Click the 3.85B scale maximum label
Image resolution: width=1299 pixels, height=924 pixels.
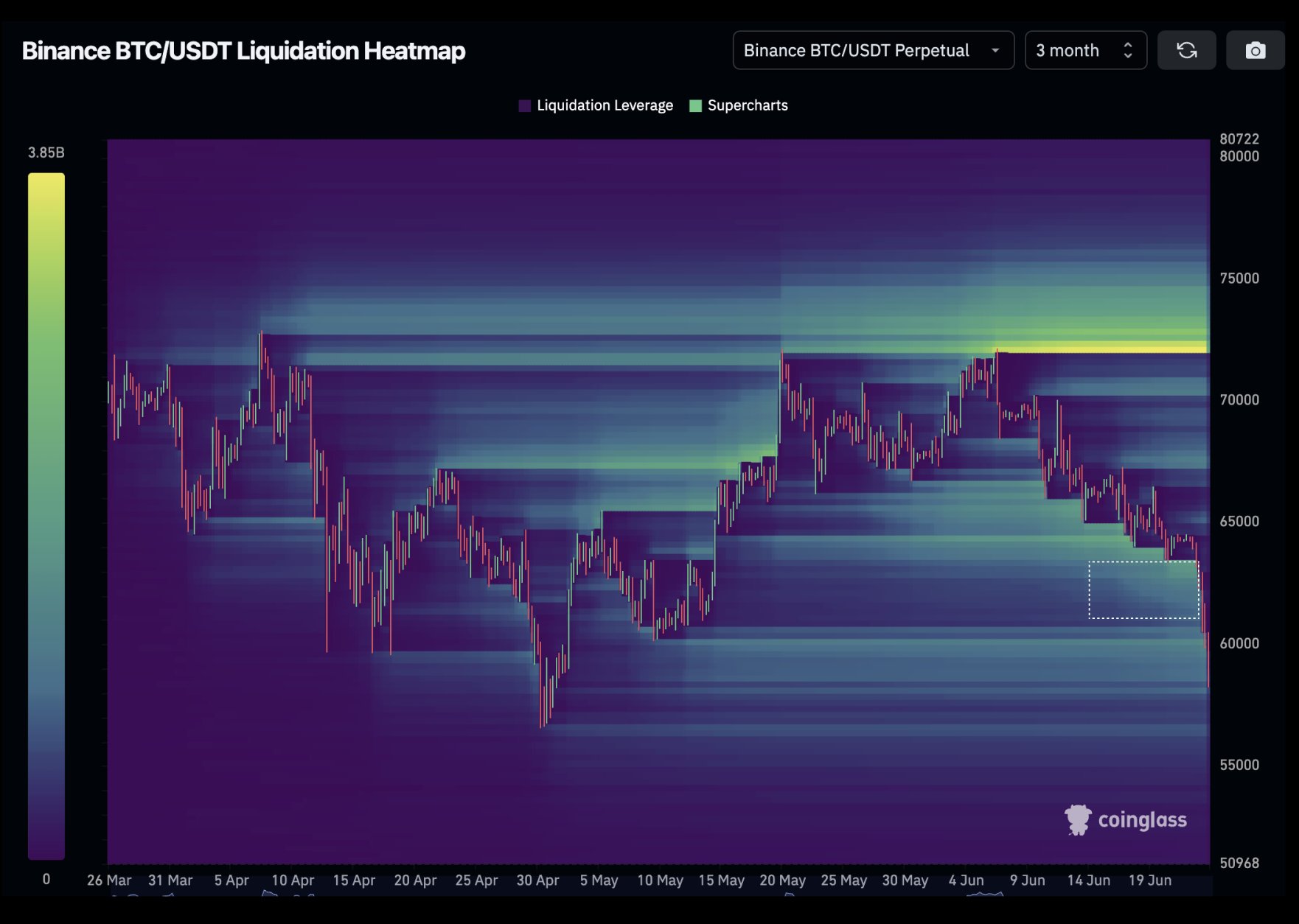(46, 153)
